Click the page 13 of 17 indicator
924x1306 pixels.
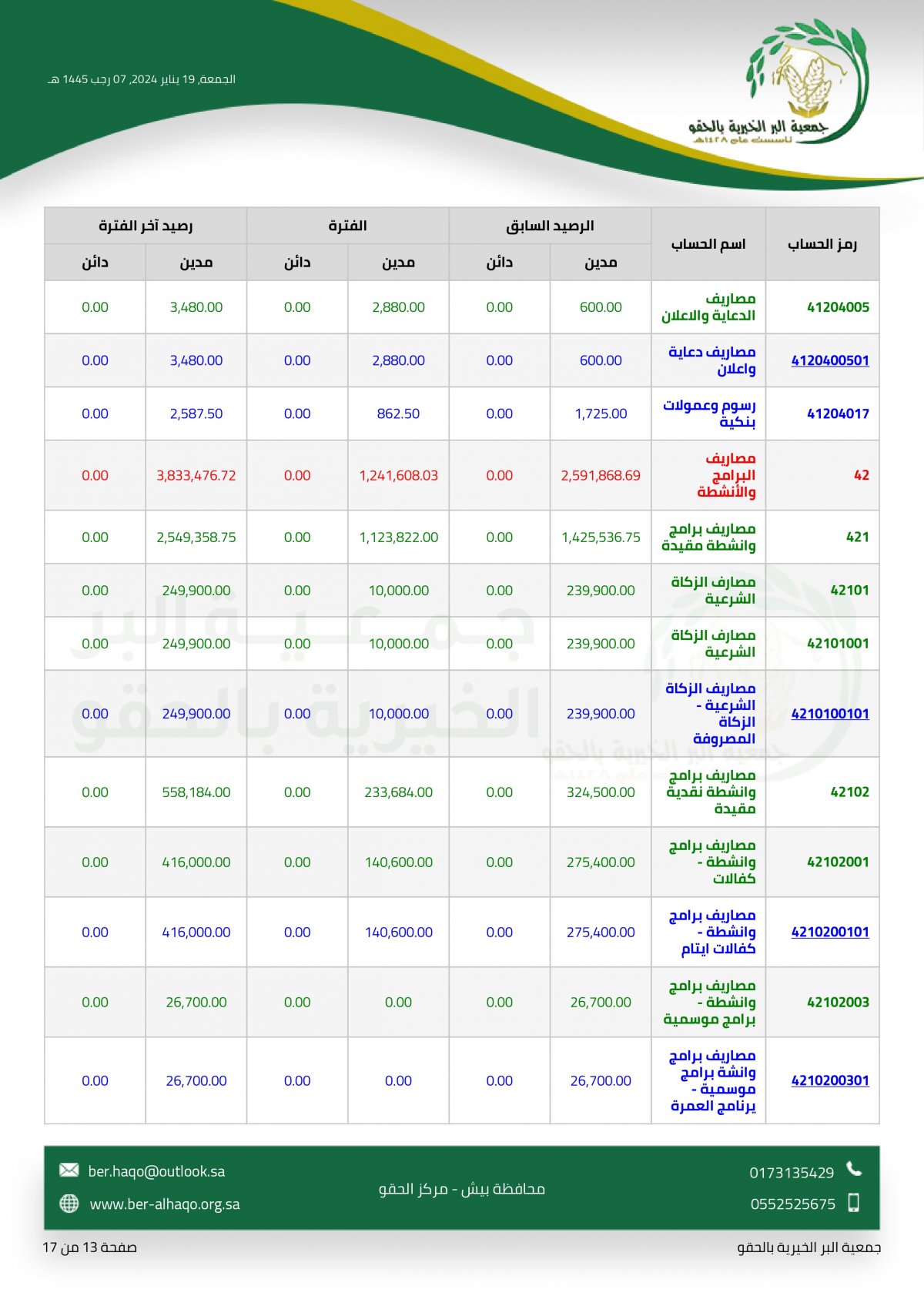(x=89, y=1247)
